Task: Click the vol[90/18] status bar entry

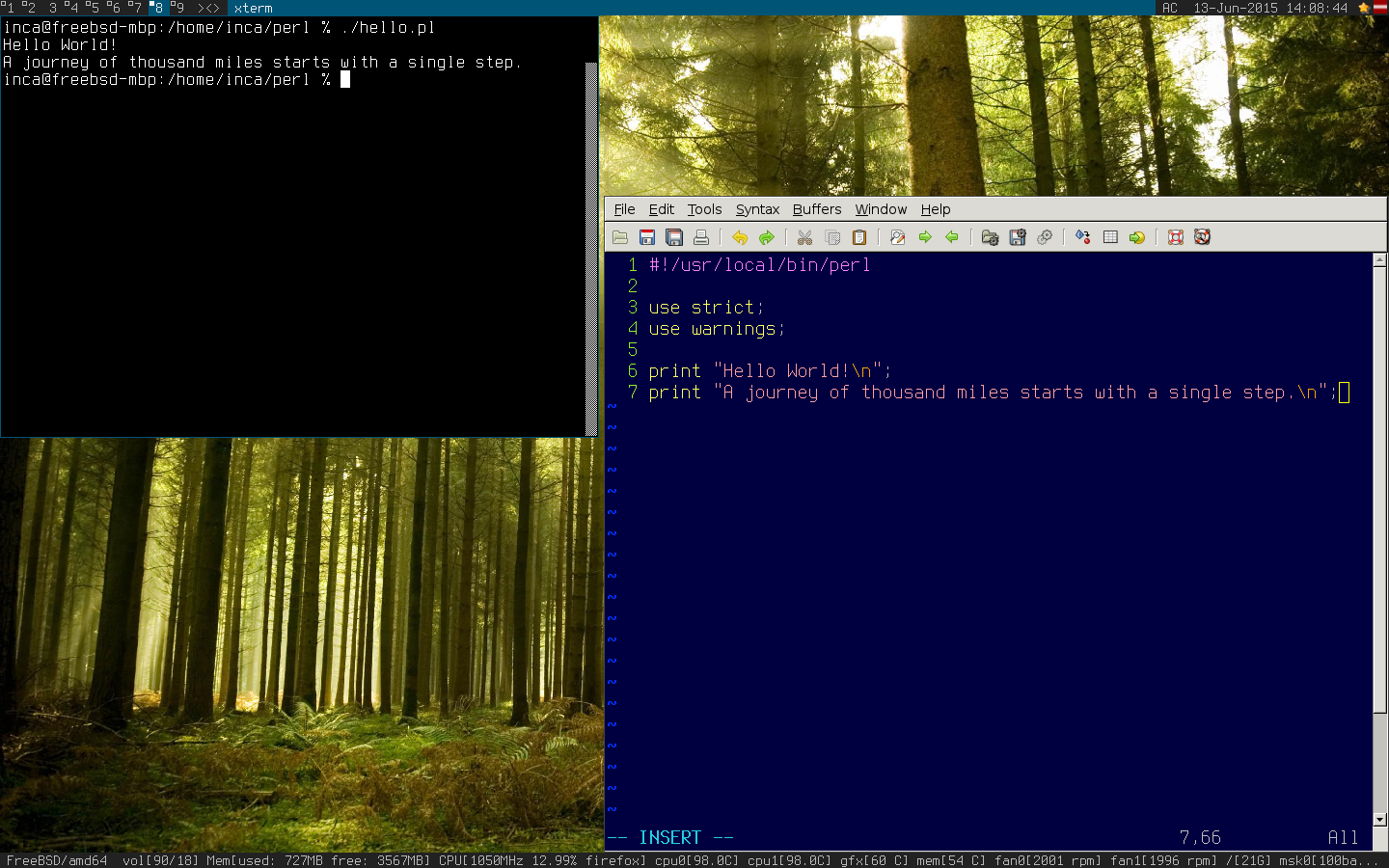Action: pyautogui.click(x=161, y=860)
